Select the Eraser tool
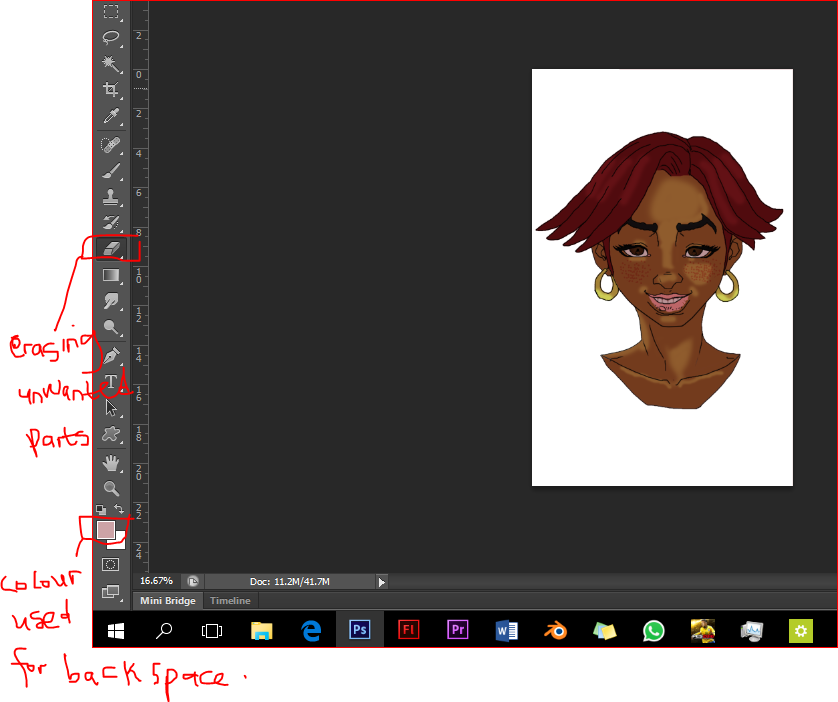This screenshot has width=838, height=702. (111, 248)
